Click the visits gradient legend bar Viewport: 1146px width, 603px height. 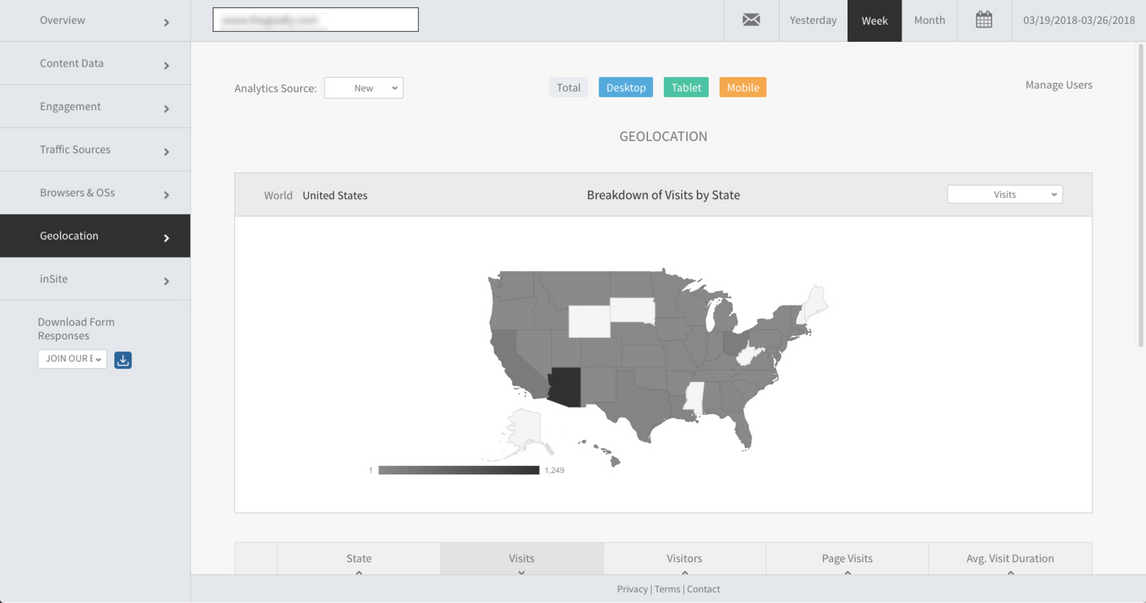[x=458, y=470]
